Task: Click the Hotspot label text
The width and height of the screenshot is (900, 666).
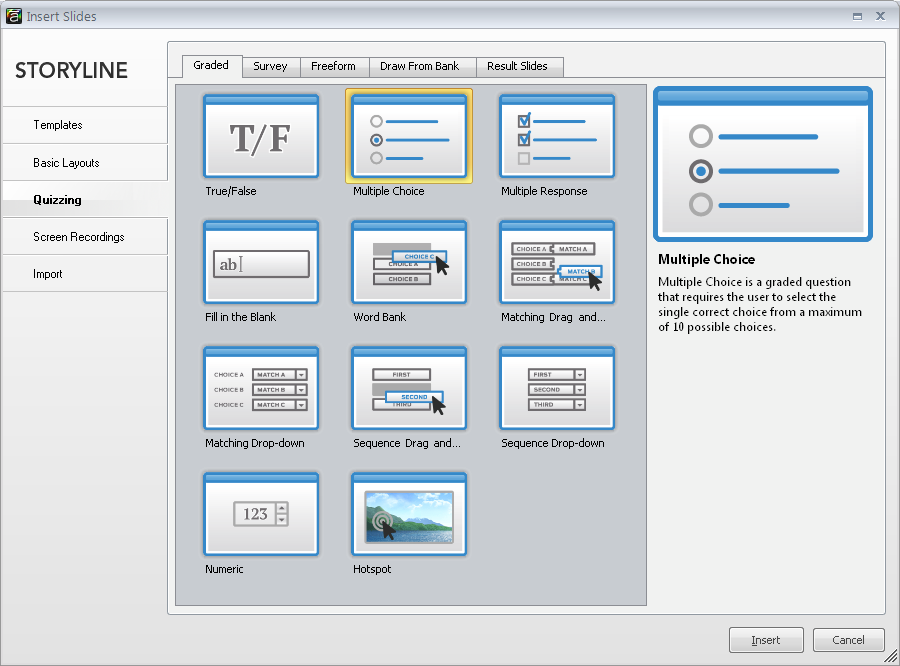Action: [x=372, y=569]
